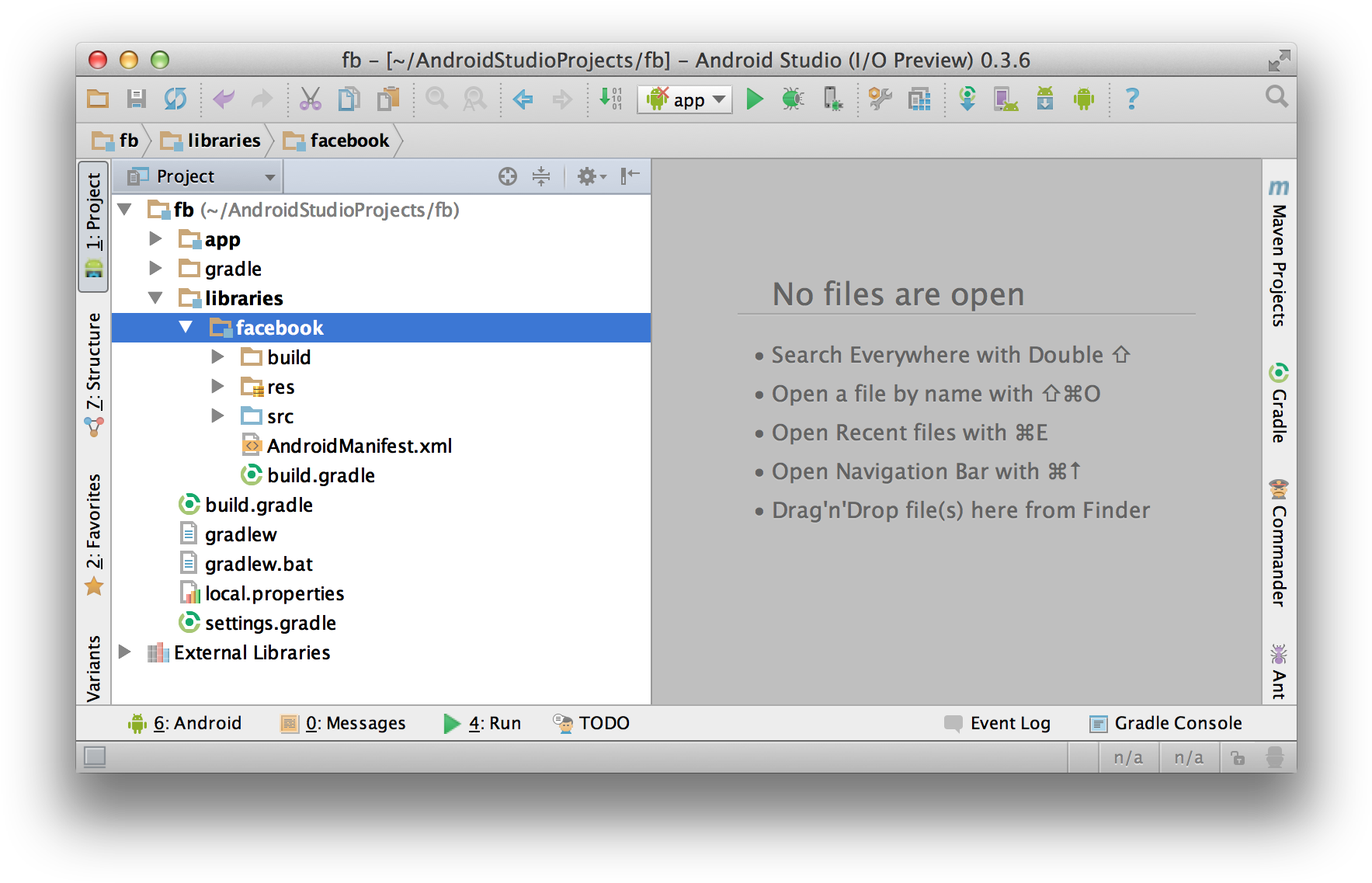This screenshot has height=883, width=1372.
Task: Run the app configuration
Action: (755, 99)
